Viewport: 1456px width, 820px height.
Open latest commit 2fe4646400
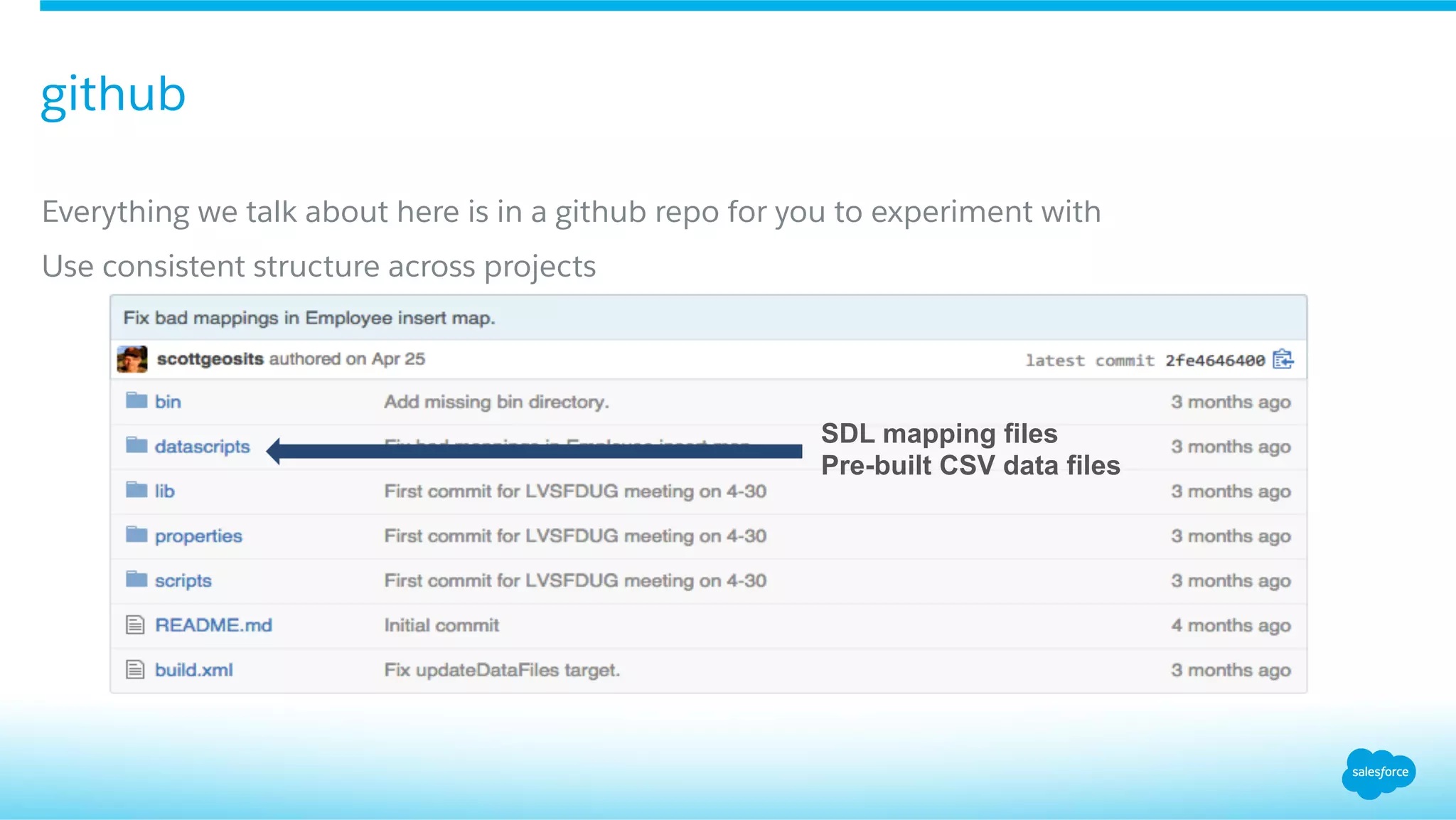coord(1215,361)
